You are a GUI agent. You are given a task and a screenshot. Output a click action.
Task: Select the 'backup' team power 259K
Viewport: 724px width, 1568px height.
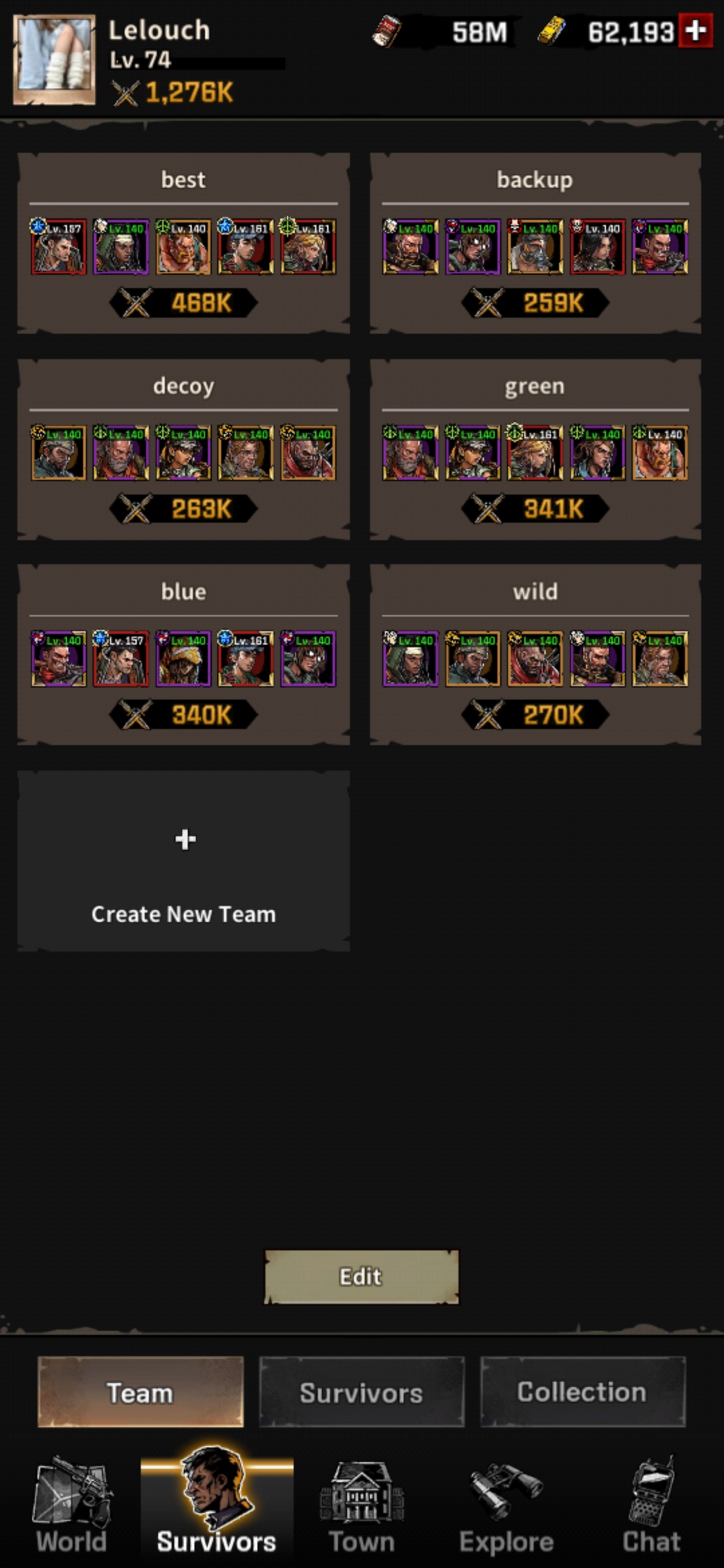click(x=535, y=303)
